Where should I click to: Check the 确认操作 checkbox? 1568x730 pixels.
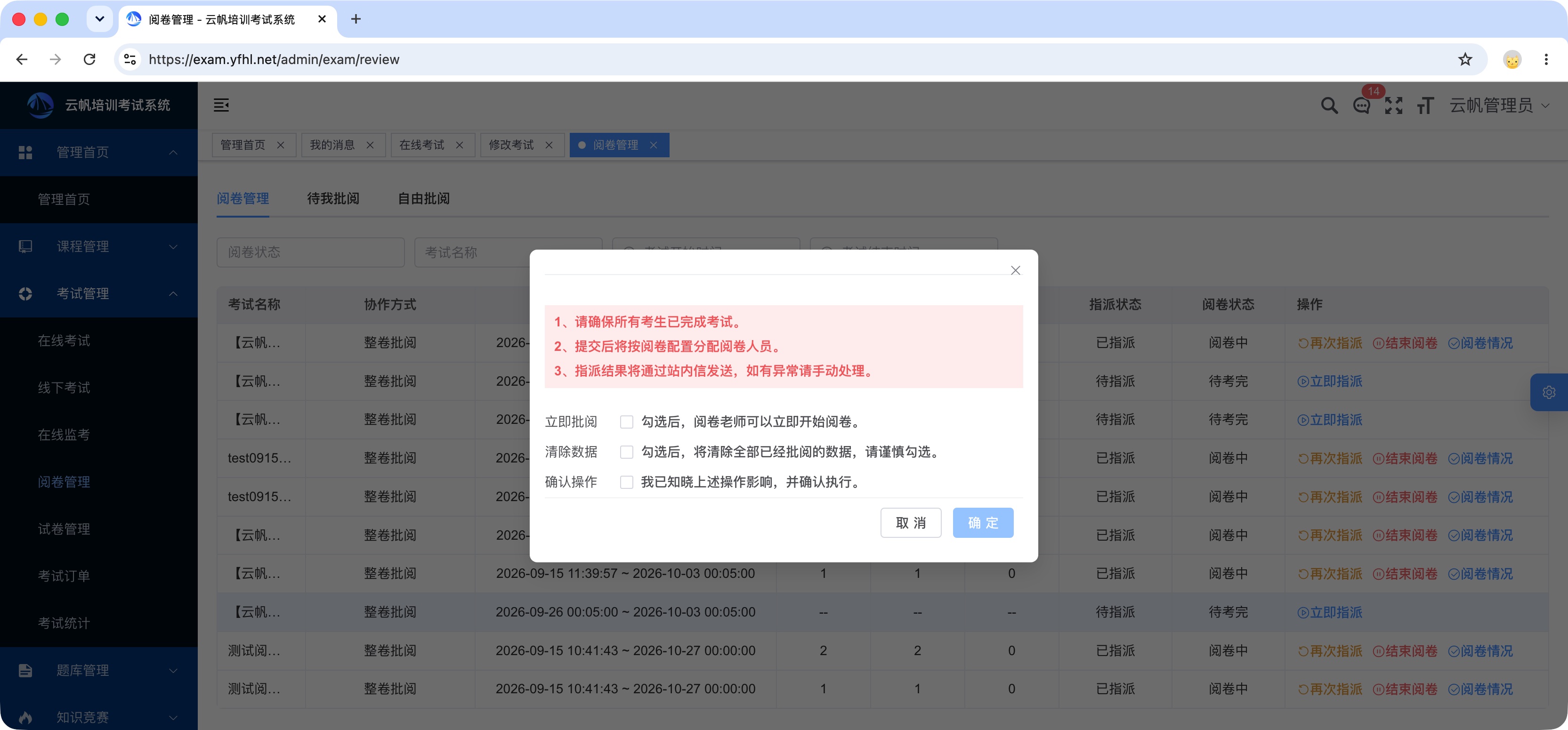point(626,482)
